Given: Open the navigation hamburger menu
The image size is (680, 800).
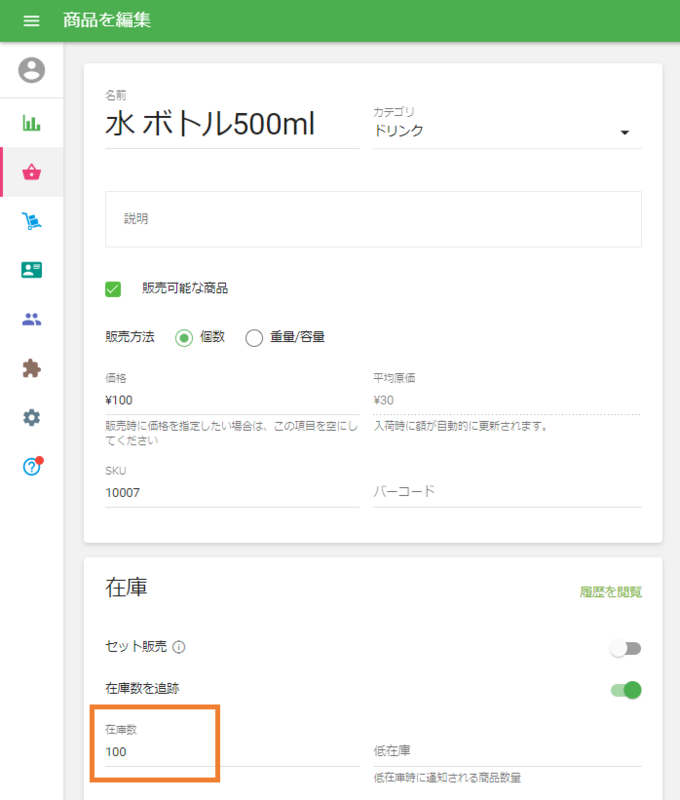Looking at the screenshot, I should tap(31, 20).
